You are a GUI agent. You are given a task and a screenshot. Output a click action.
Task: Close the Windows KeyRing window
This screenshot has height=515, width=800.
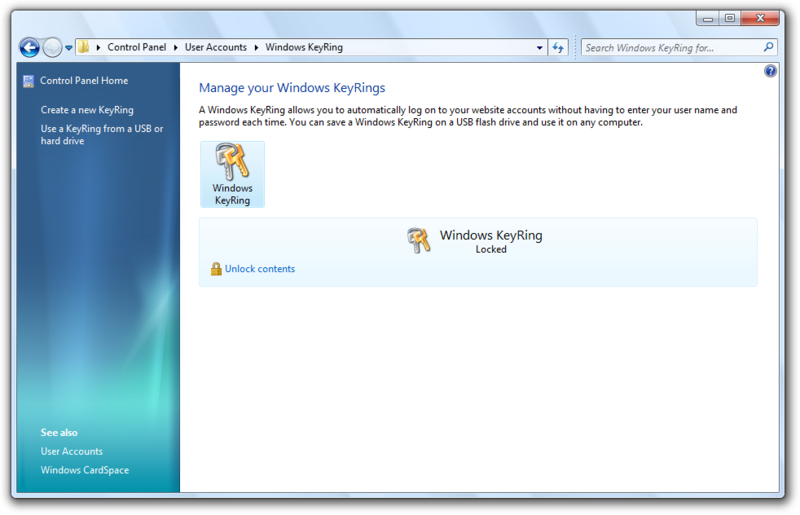click(x=760, y=18)
